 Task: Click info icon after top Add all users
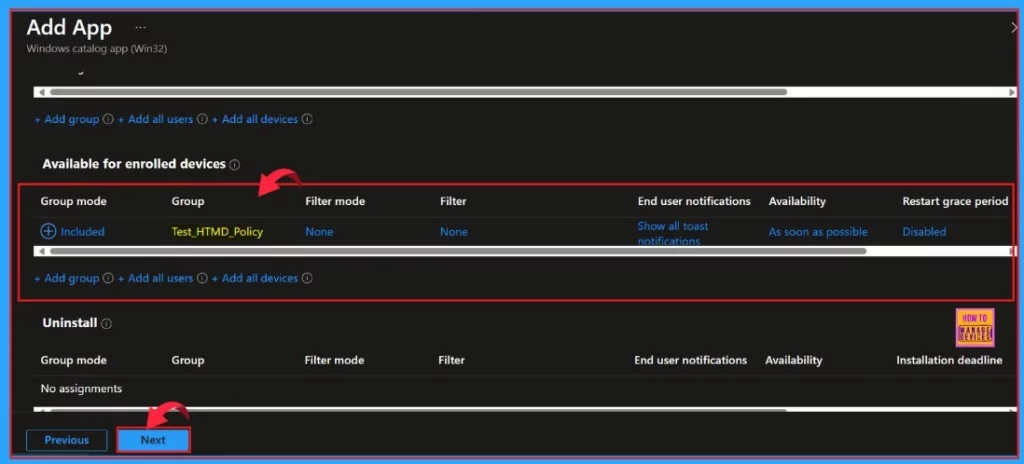[202, 120]
